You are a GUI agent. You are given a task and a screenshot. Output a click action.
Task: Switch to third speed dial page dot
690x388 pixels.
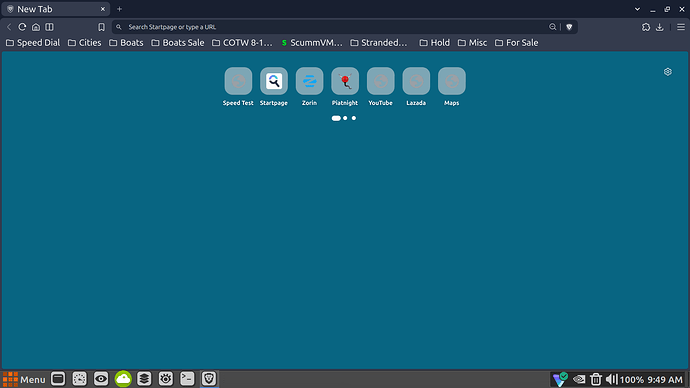354,118
